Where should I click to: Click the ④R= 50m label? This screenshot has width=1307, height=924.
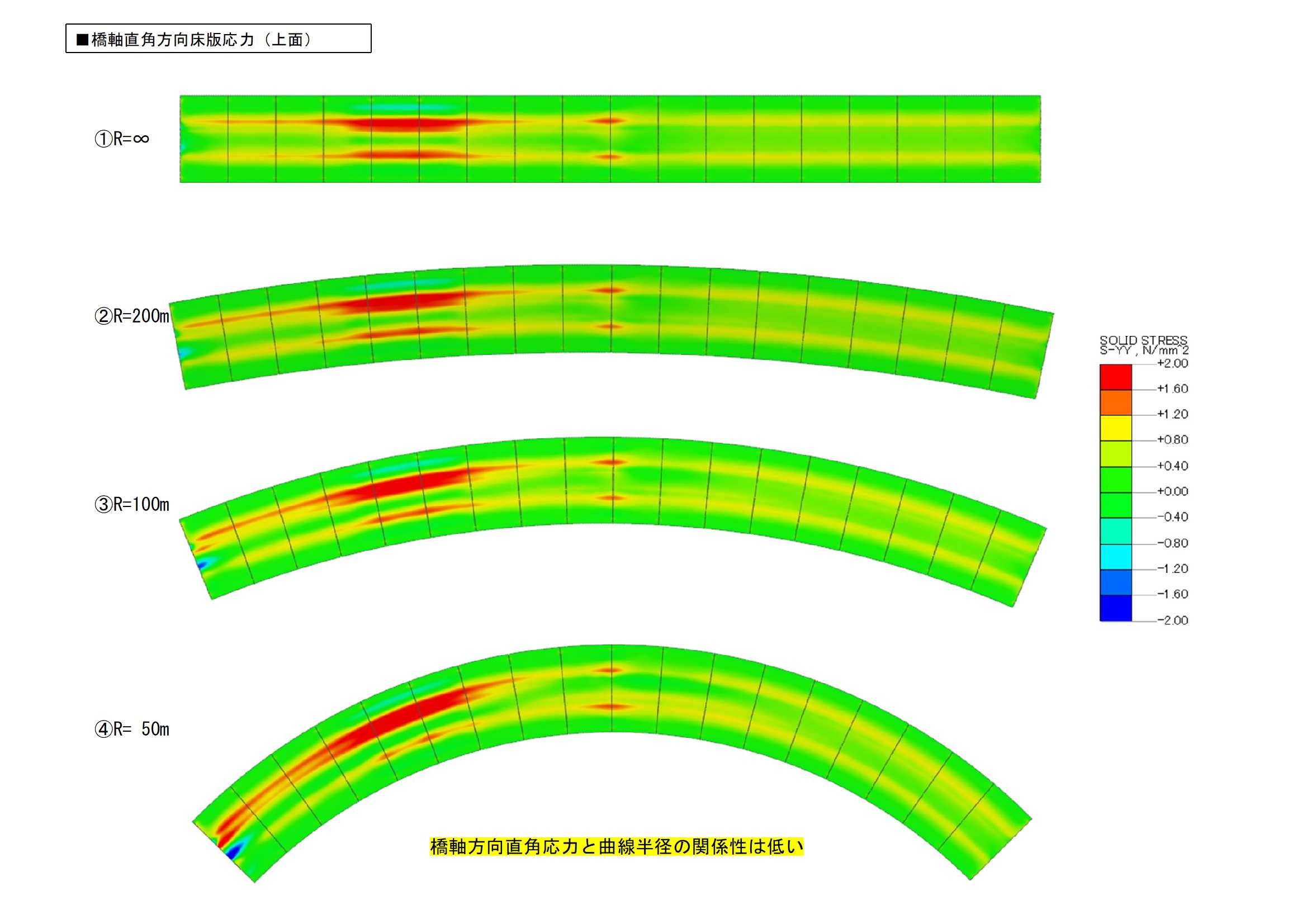click(x=131, y=729)
